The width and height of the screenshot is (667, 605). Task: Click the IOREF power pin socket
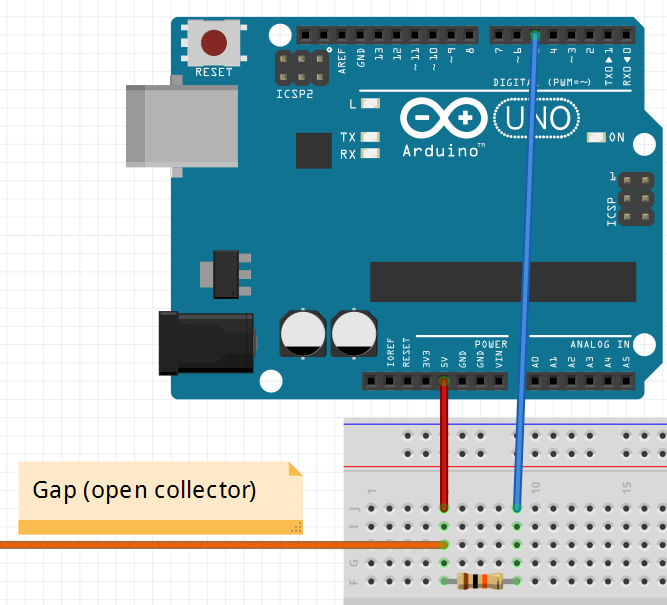point(389,381)
